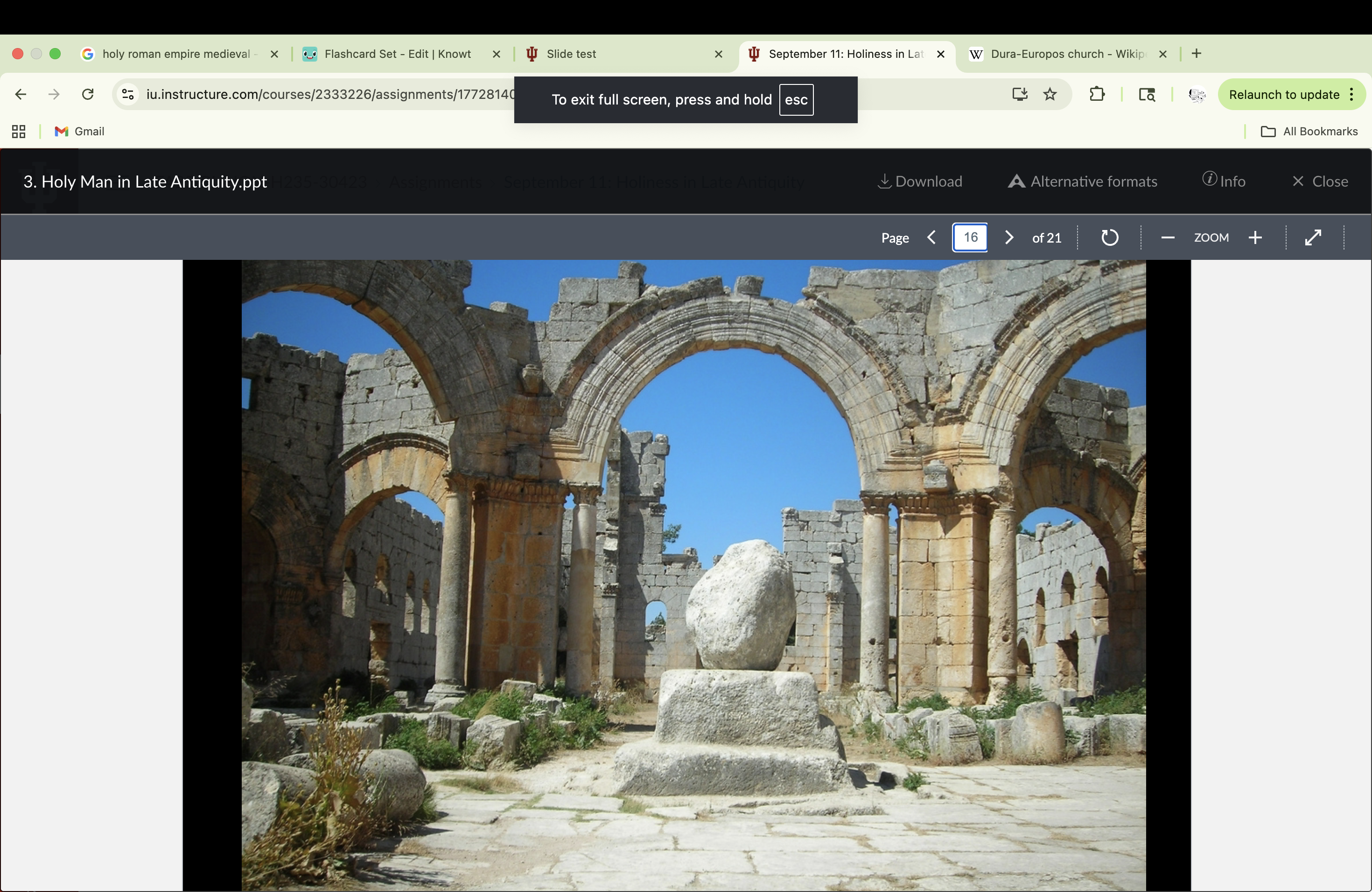Go to the previous slide page
This screenshot has width=1372, height=892.
(931, 237)
